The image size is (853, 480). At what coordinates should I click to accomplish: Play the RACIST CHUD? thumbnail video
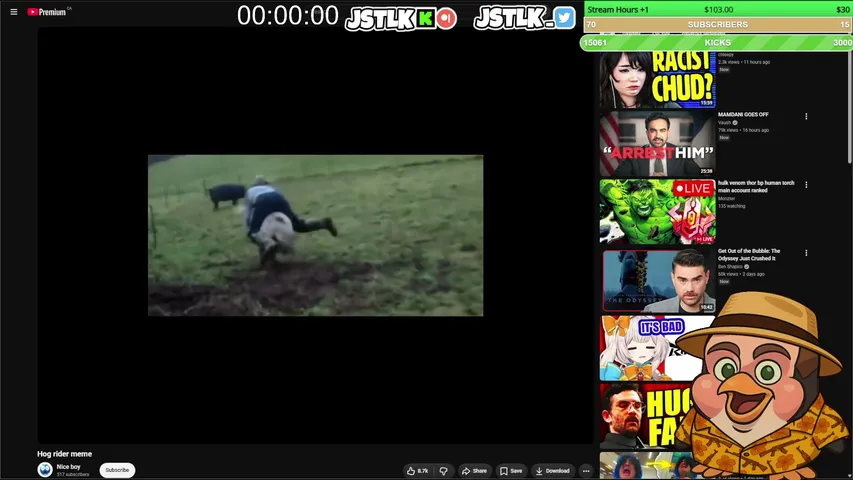[657, 79]
